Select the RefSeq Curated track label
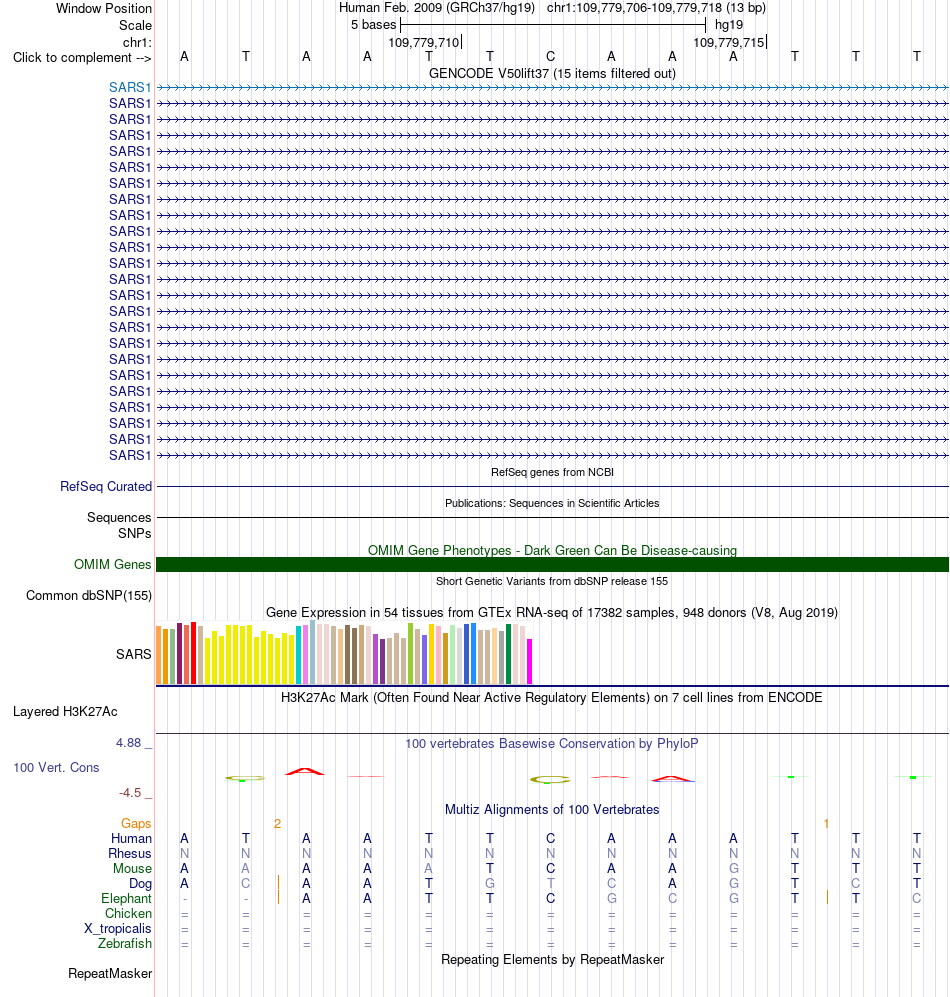 106,486
